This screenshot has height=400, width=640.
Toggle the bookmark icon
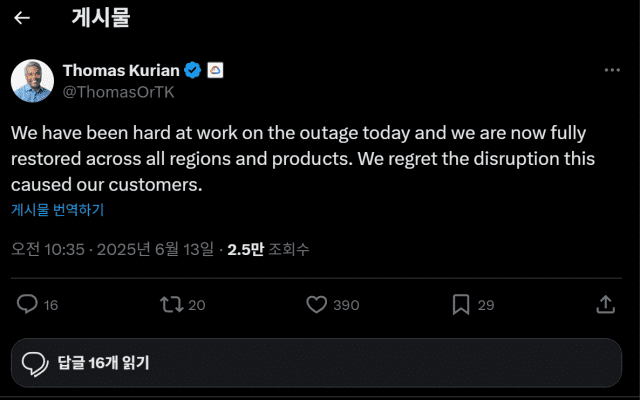461,304
